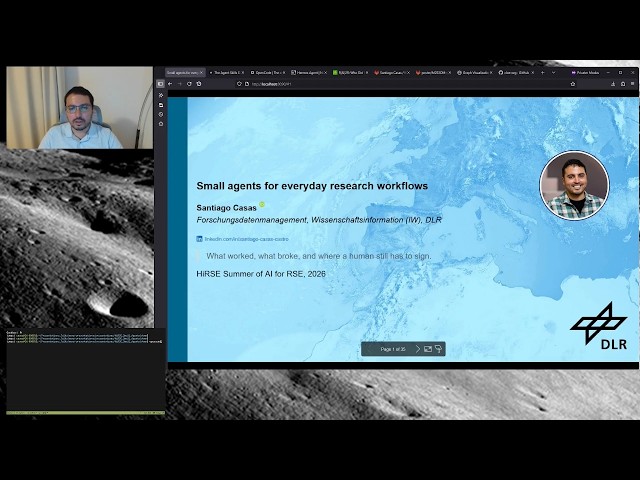Switch to the GitHub tab
The height and width of the screenshot is (480, 640).
516,73
